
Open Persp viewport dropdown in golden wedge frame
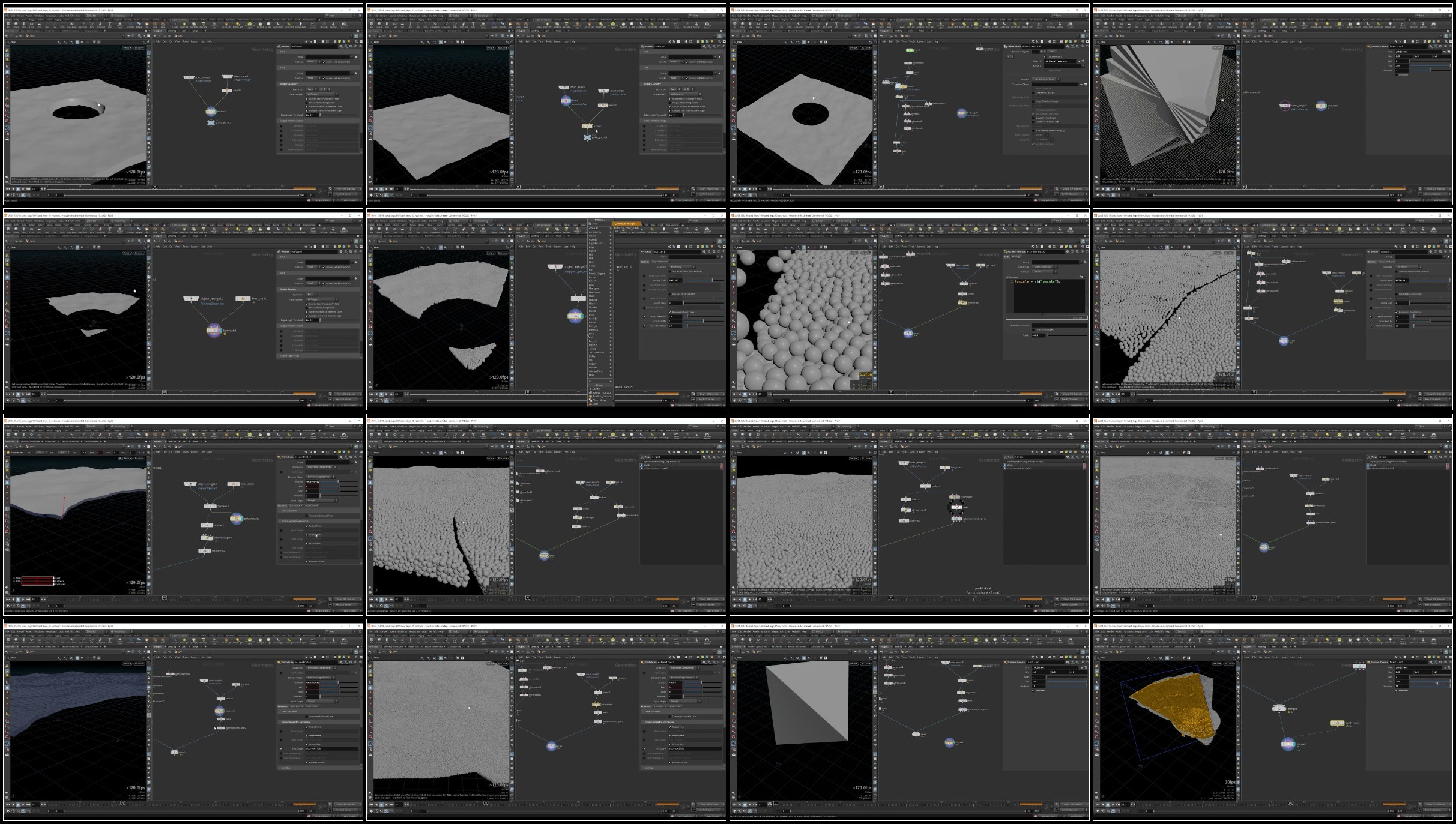[x=1217, y=663]
